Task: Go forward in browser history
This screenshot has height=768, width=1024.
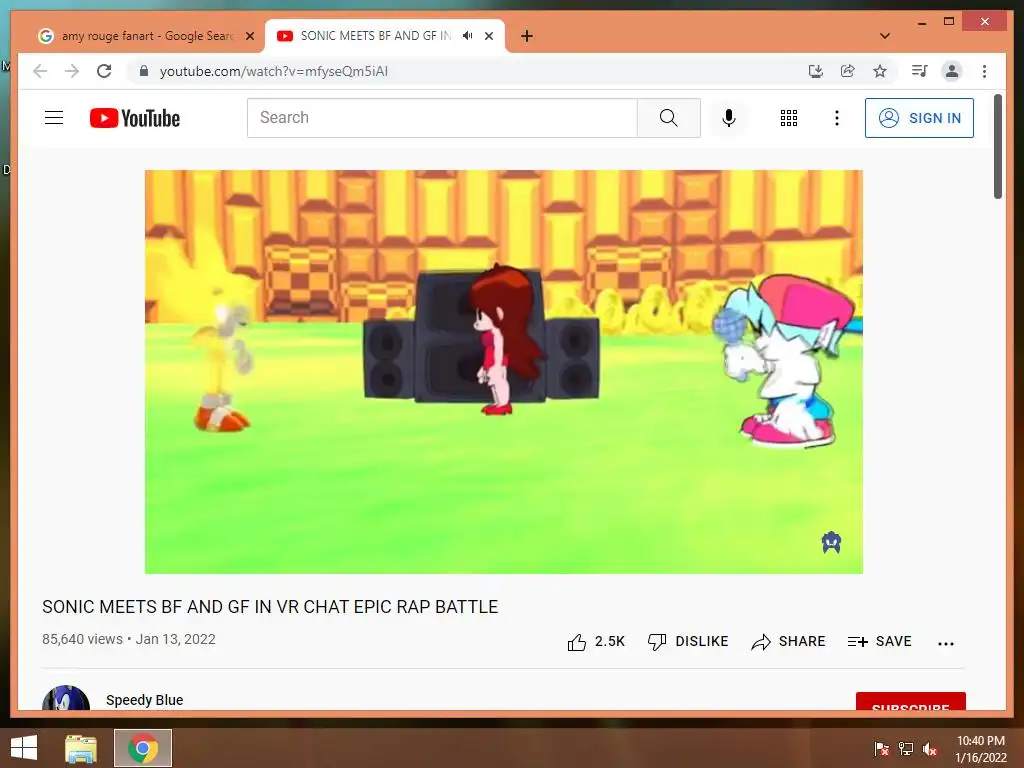Action: click(x=72, y=71)
